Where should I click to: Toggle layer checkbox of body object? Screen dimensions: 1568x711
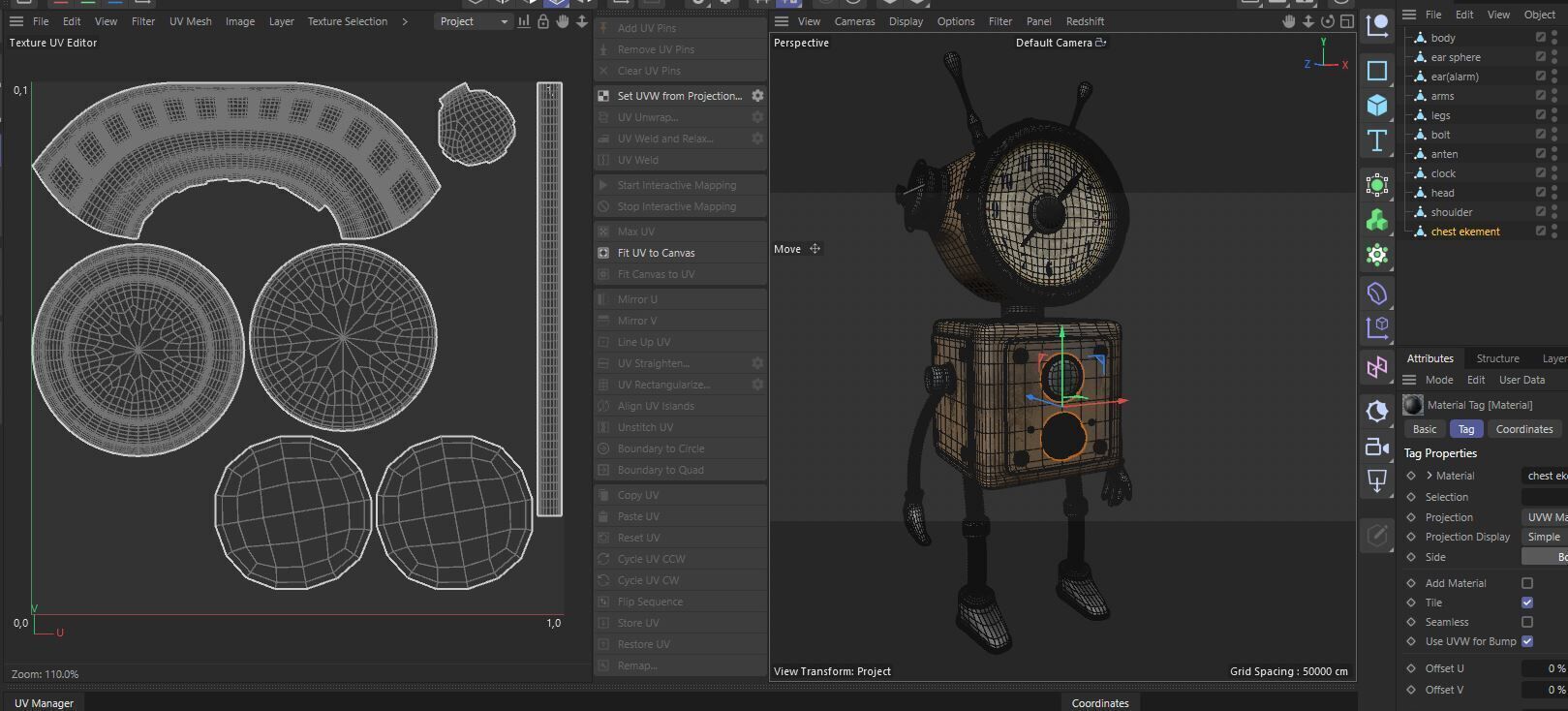(1541, 38)
